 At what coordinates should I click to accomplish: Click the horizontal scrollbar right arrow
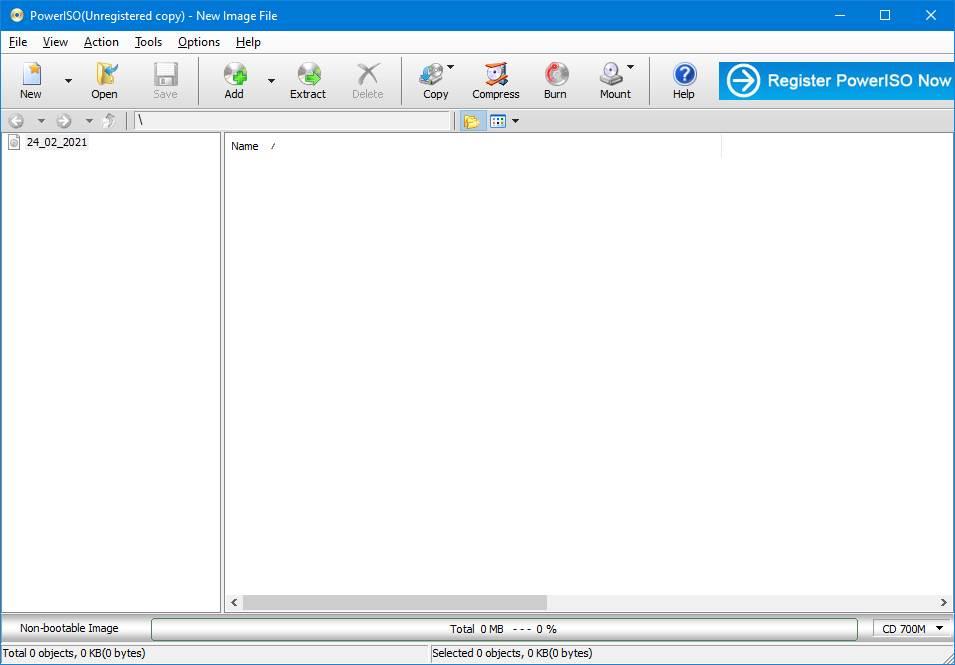point(944,602)
